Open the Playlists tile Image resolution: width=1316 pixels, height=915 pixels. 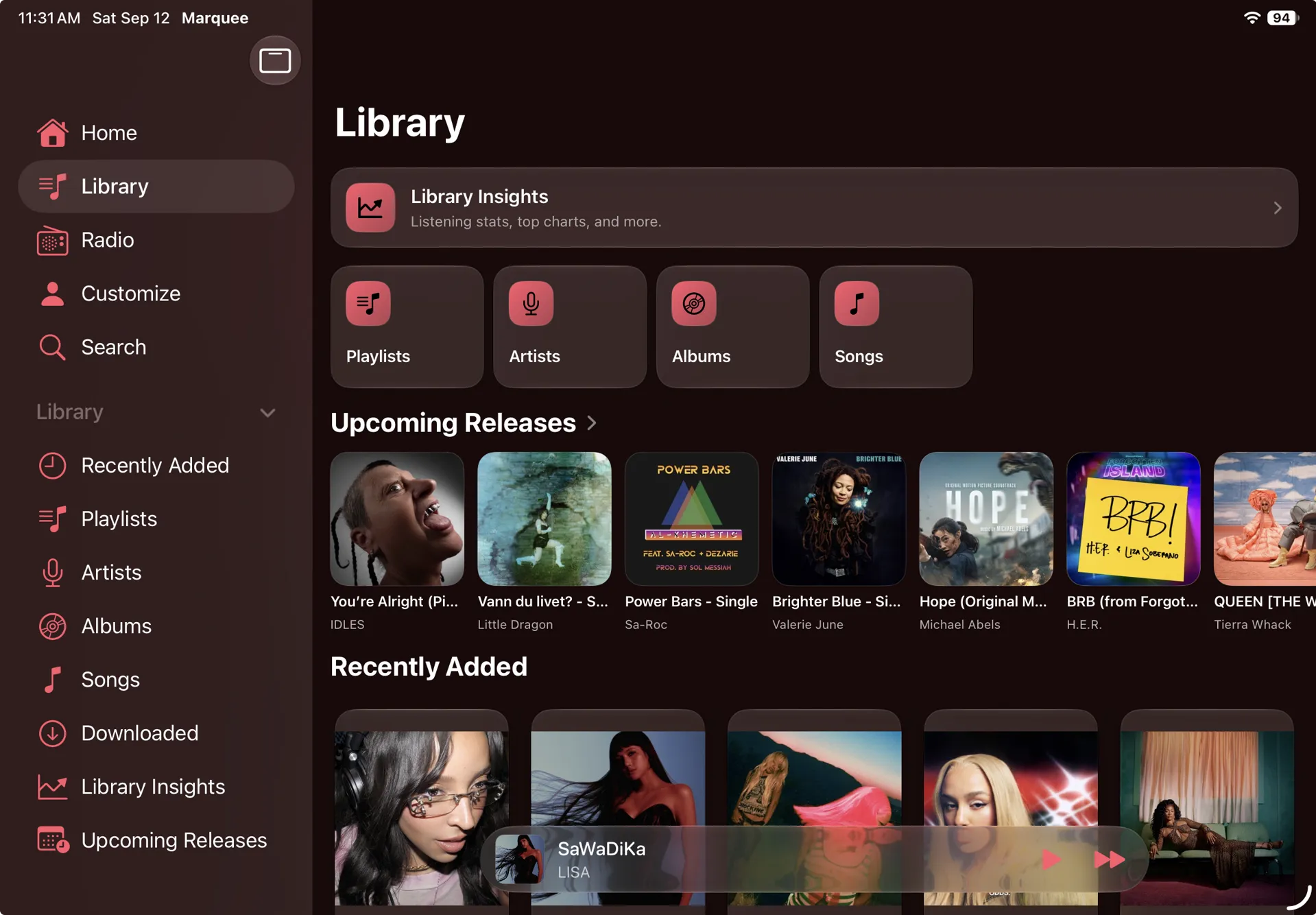pos(407,327)
